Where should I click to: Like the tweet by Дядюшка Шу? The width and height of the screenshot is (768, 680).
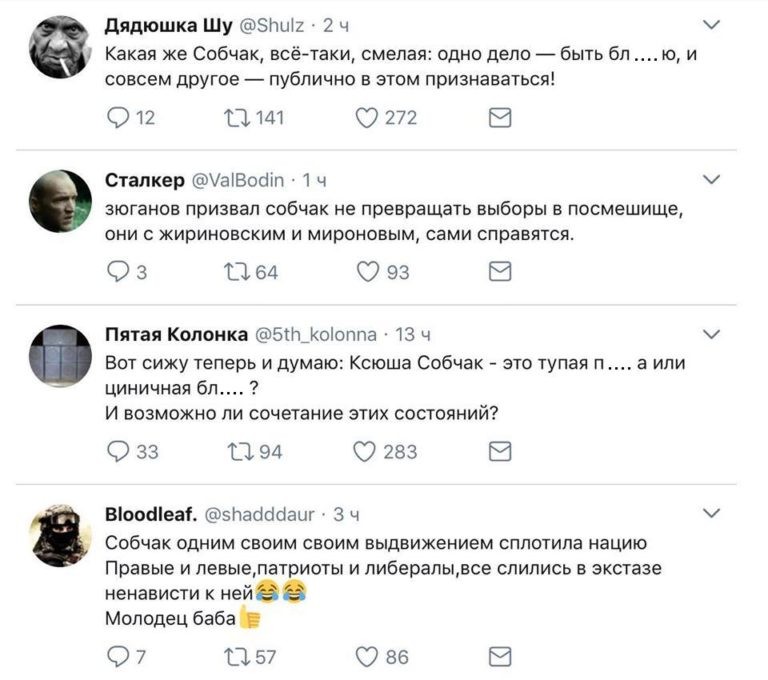pyautogui.click(x=369, y=119)
